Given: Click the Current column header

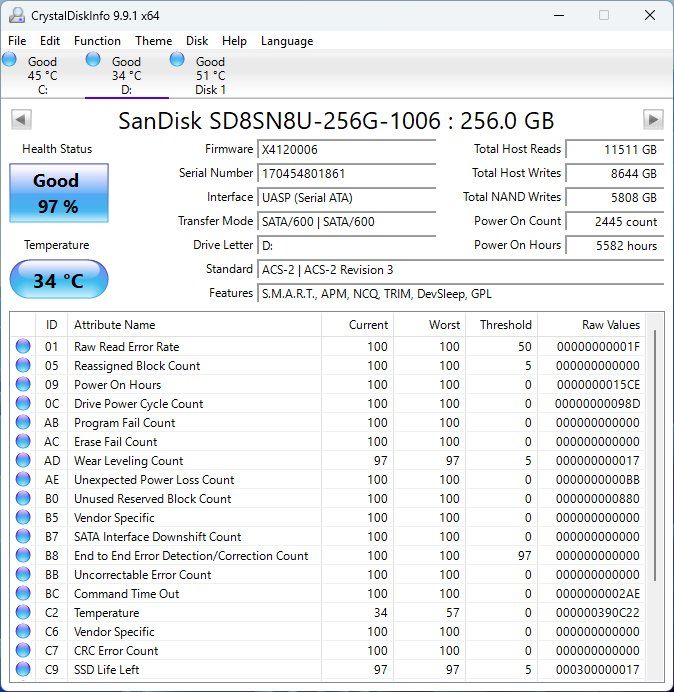Looking at the screenshot, I should [357, 325].
